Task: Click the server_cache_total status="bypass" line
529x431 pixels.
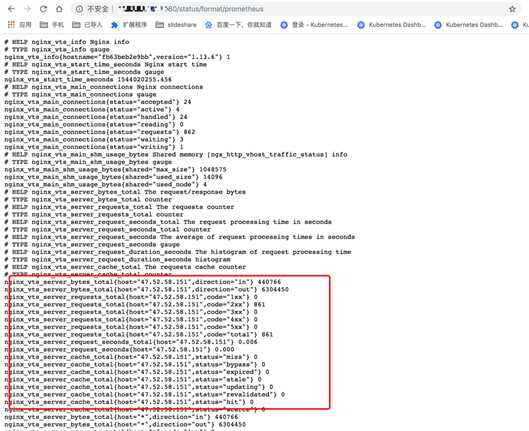Action: [x=135, y=365]
